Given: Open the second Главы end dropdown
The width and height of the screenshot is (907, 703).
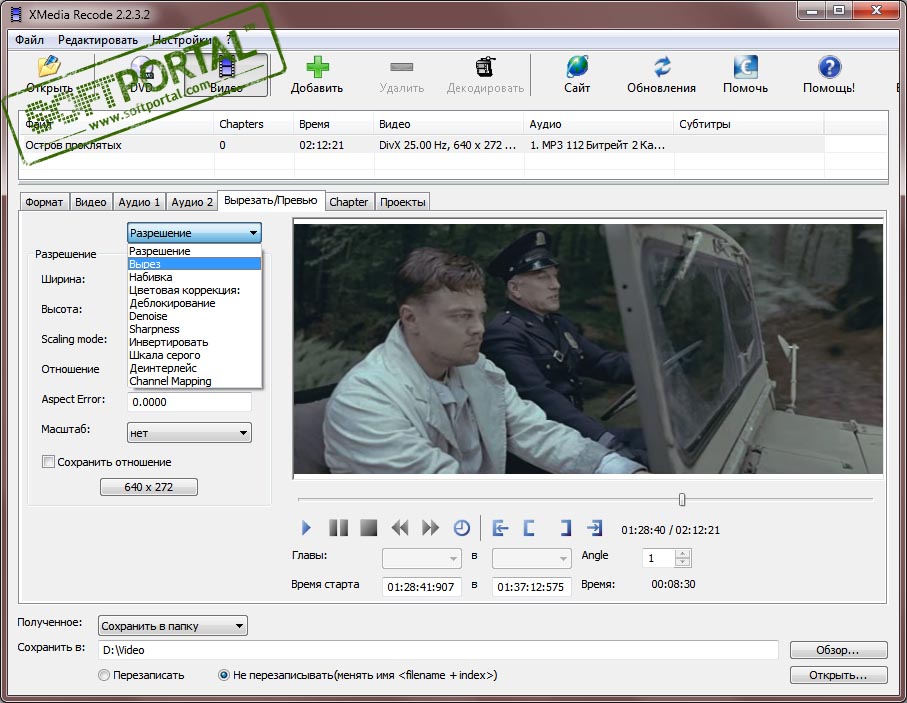Looking at the screenshot, I should tap(532, 558).
